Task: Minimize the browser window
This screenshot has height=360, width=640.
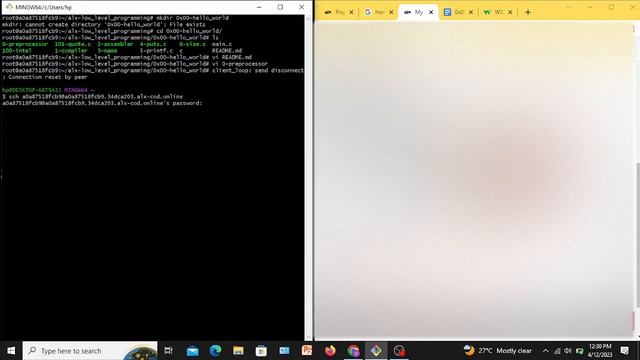Action: point(590,7)
